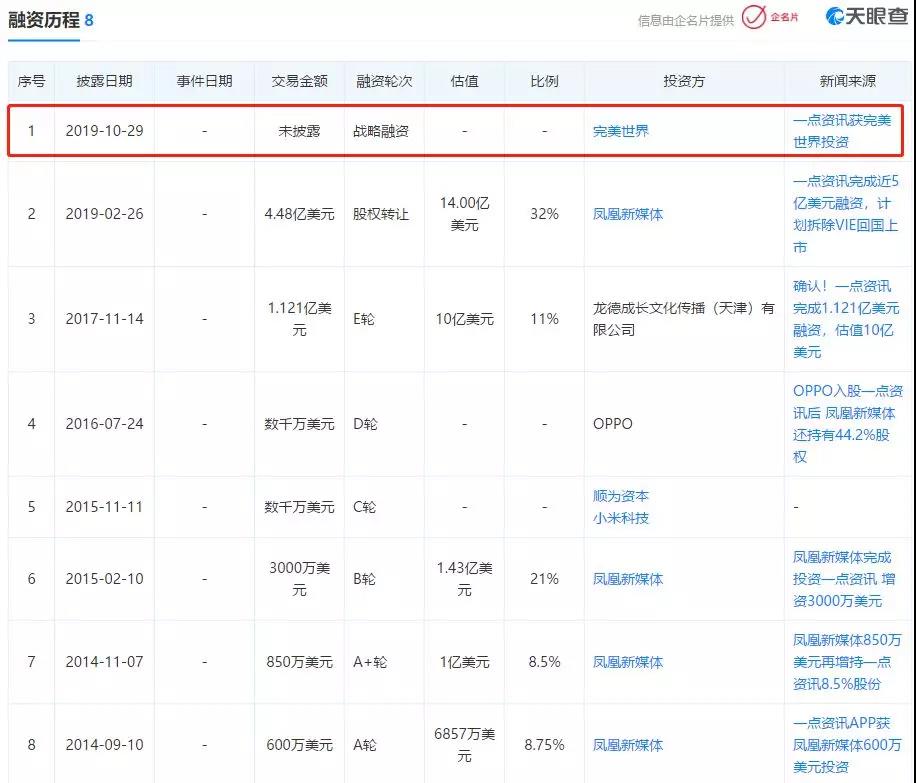Screen dimensions: 916x783
Task: Open the 凤凰新媒体完成投资一点资讯 news link
Action: pos(844,578)
